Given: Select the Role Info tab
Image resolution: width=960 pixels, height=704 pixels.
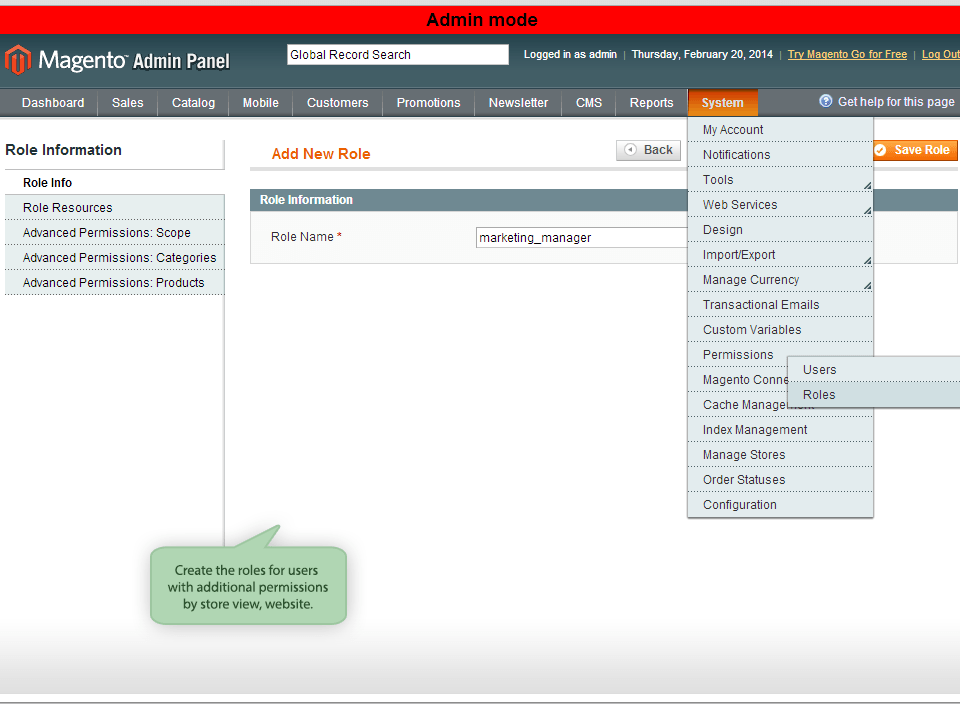Looking at the screenshot, I should tap(114, 183).
